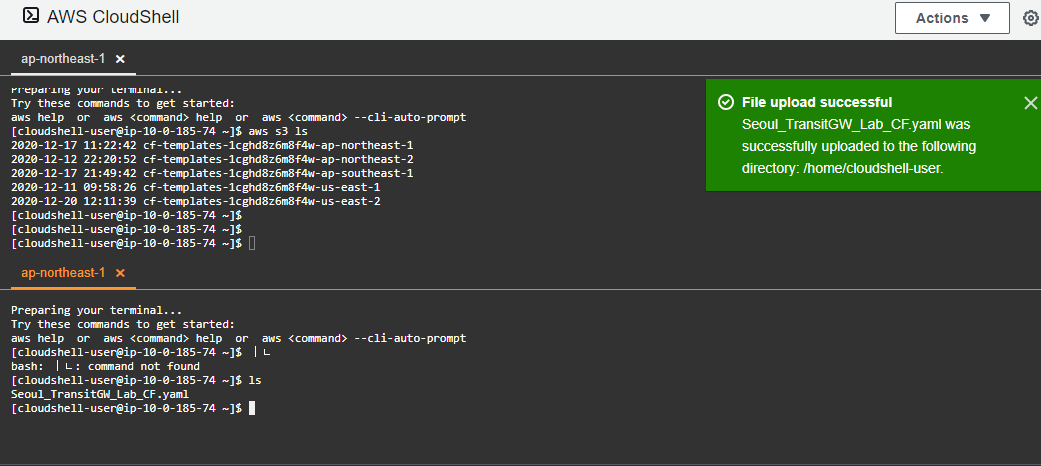Click bucket cf-templates-1cghd8z6m8f4w-ap-northeast-2 line
Viewport: 1041px width, 466px height.
coord(212,159)
